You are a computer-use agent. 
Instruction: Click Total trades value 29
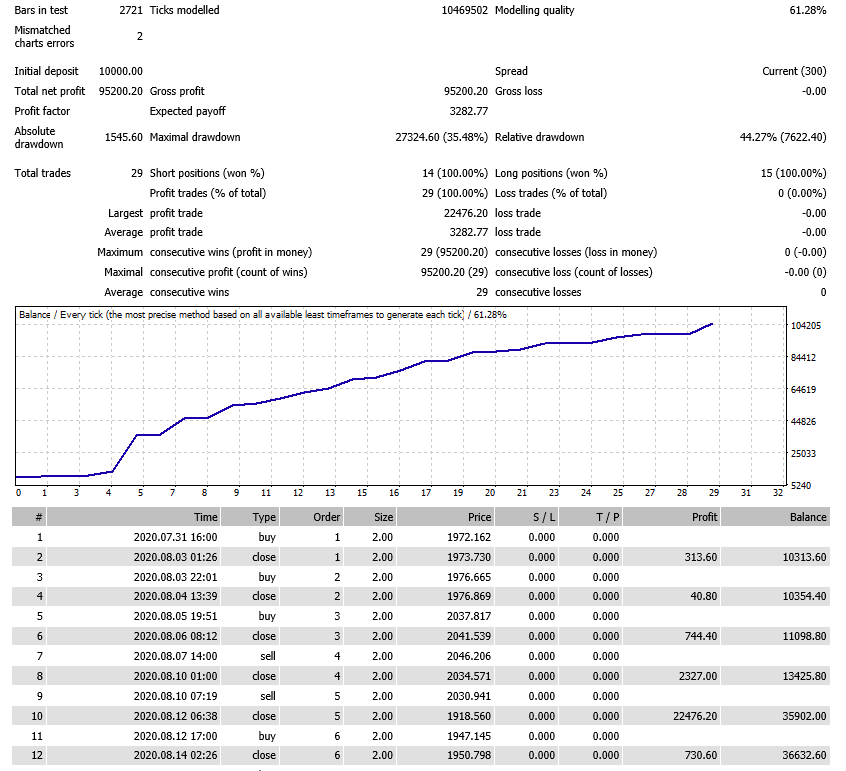137,173
